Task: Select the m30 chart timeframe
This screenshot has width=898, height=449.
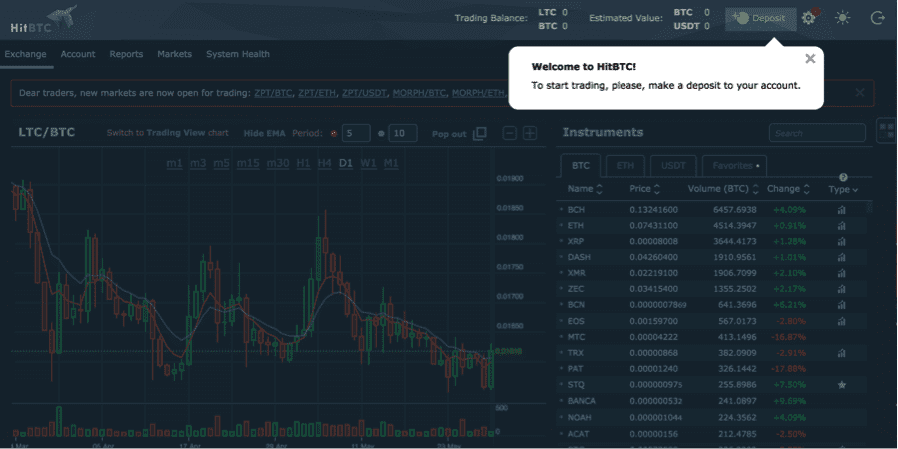Action: 278,163
